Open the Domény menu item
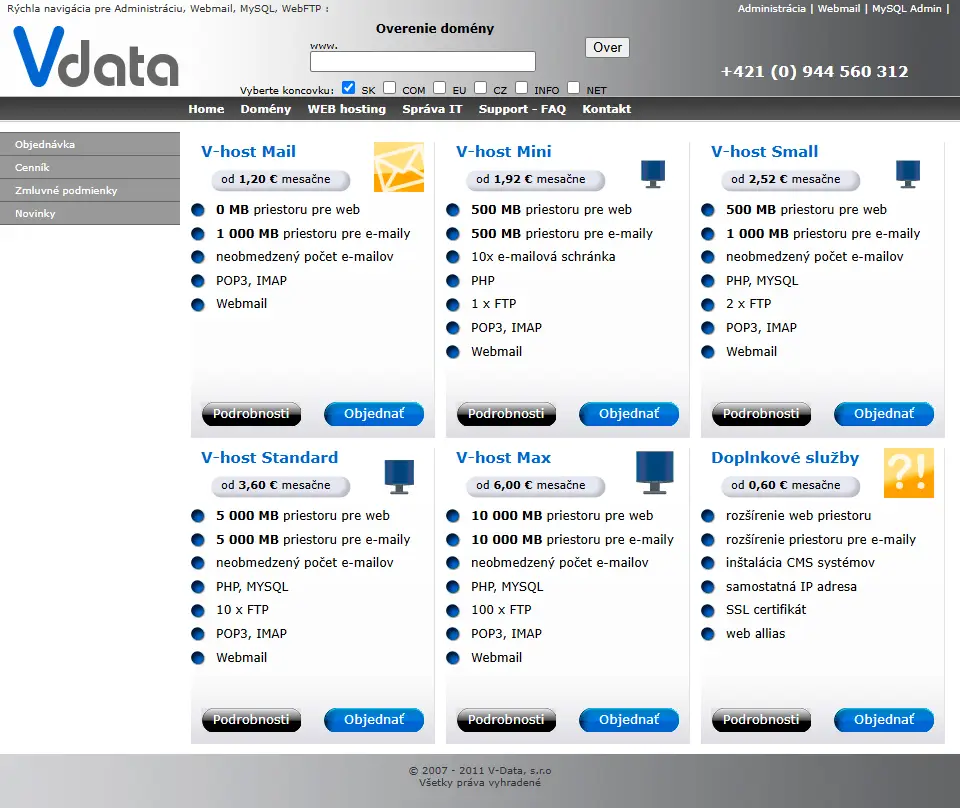The height and width of the screenshot is (808, 960). pos(266,109)
